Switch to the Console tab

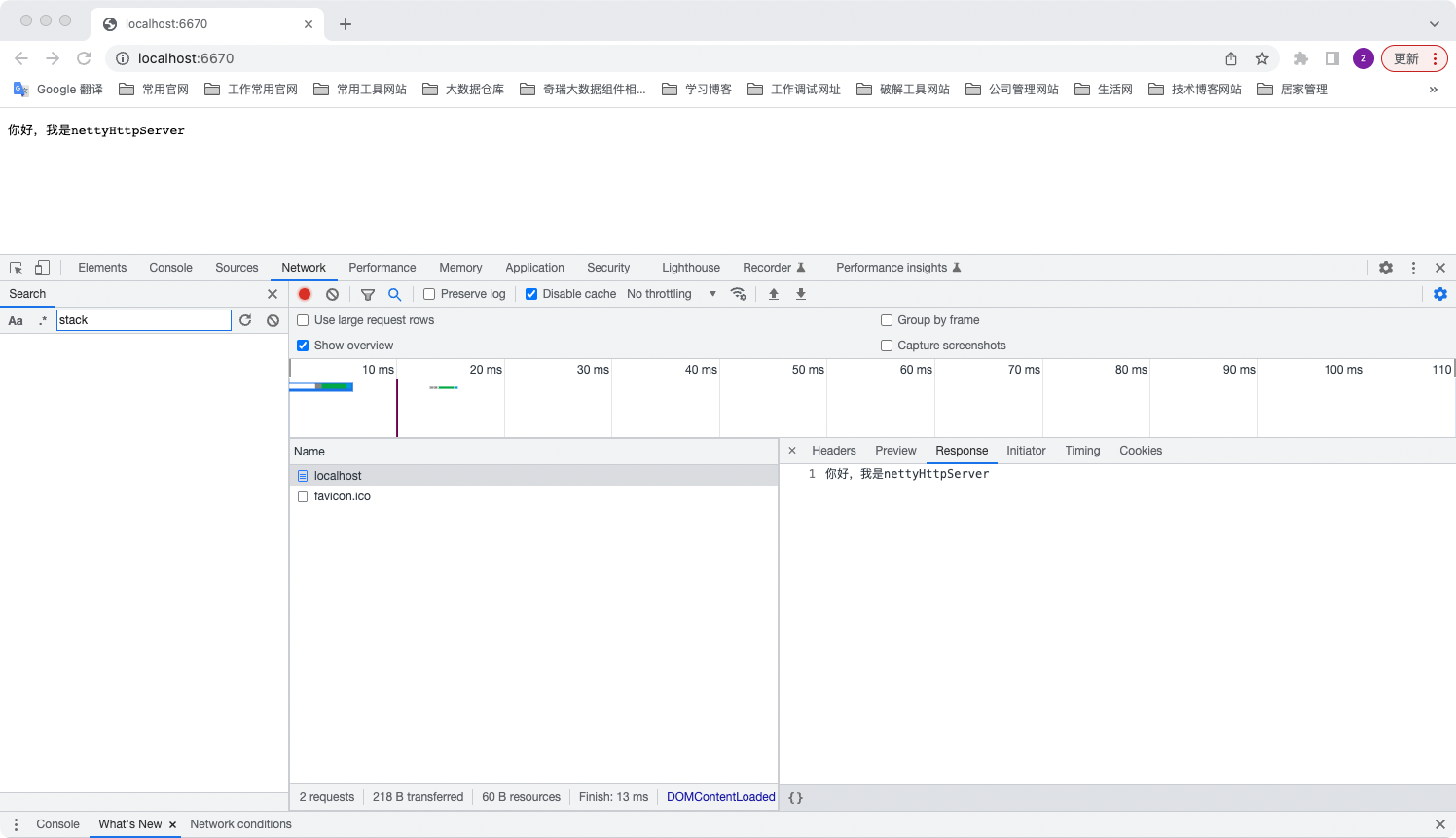(170, 268)
